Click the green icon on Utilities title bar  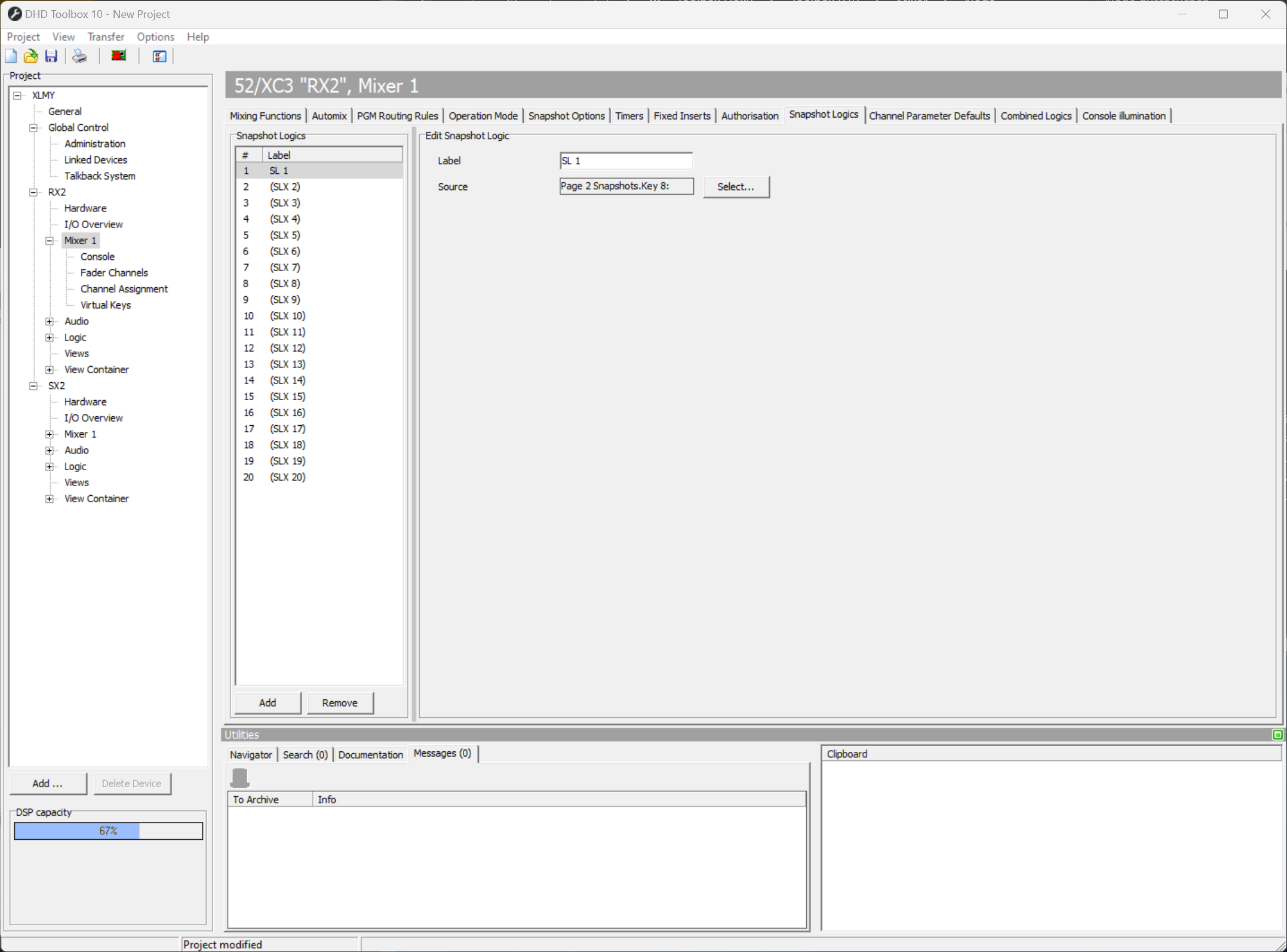(1277, 734)
